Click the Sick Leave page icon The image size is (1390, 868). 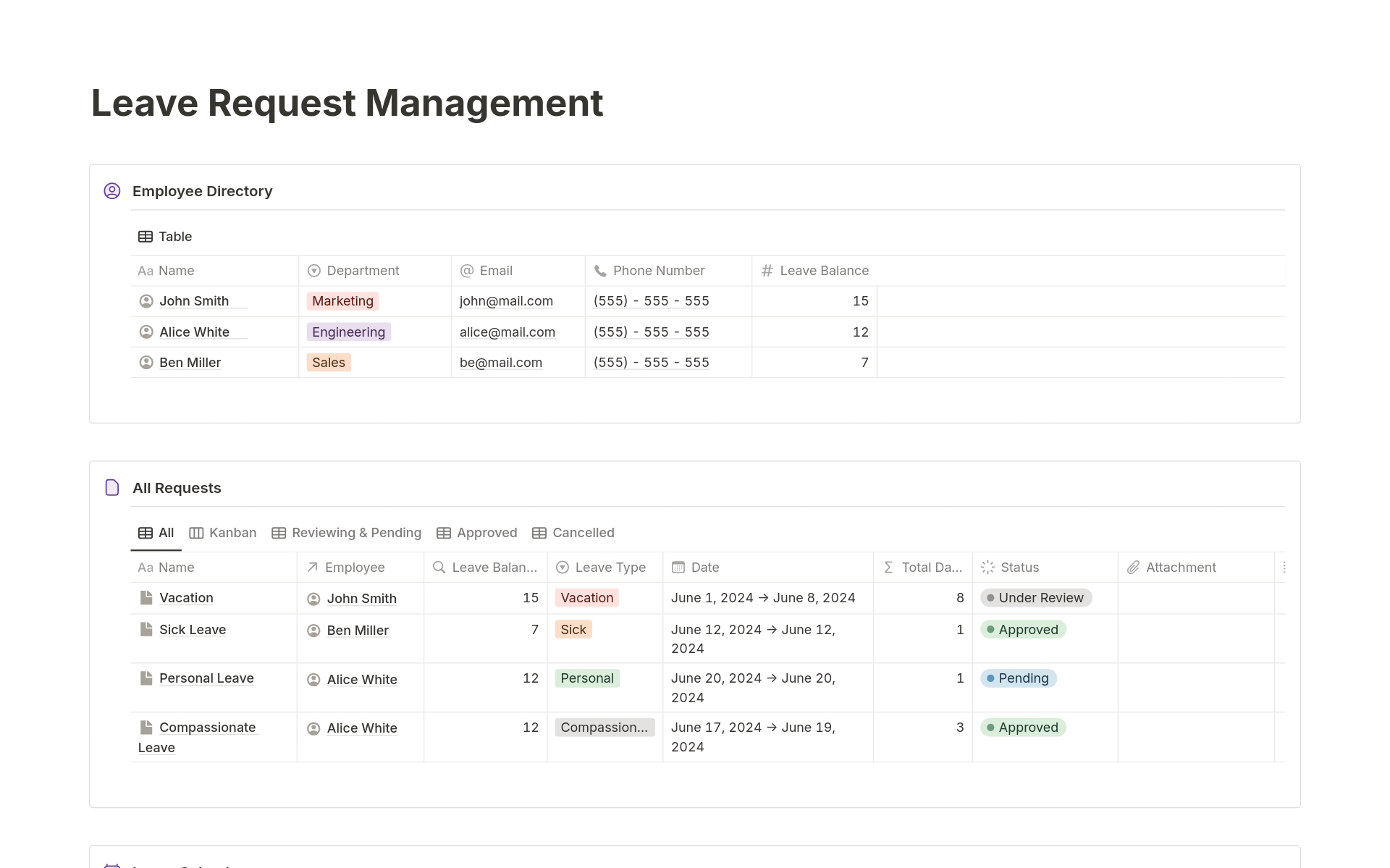[x=146, y=629]
